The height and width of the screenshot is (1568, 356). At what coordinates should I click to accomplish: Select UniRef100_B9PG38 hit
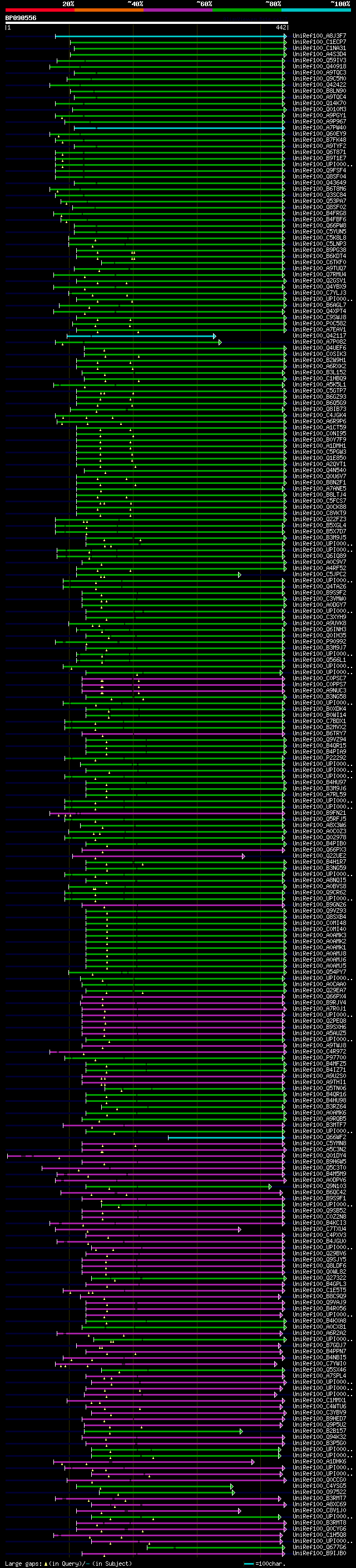click(319, 250)
